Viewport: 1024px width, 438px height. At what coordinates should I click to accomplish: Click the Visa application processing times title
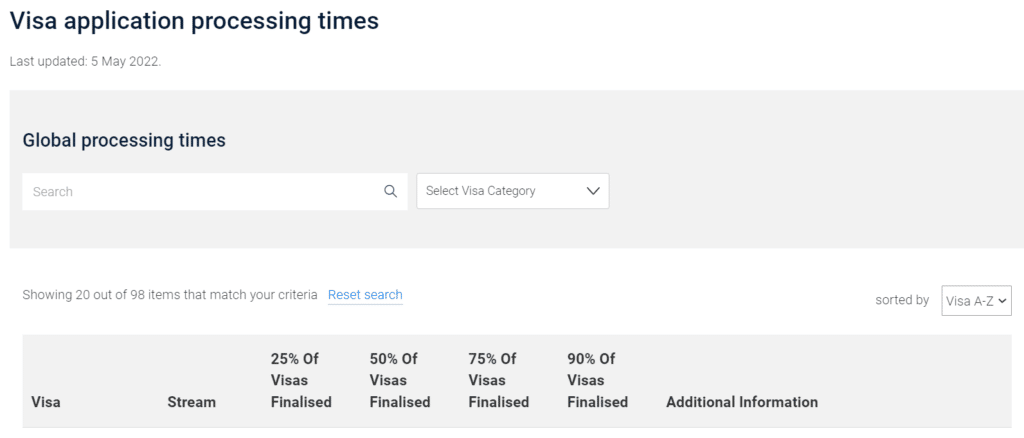(194, 21)
